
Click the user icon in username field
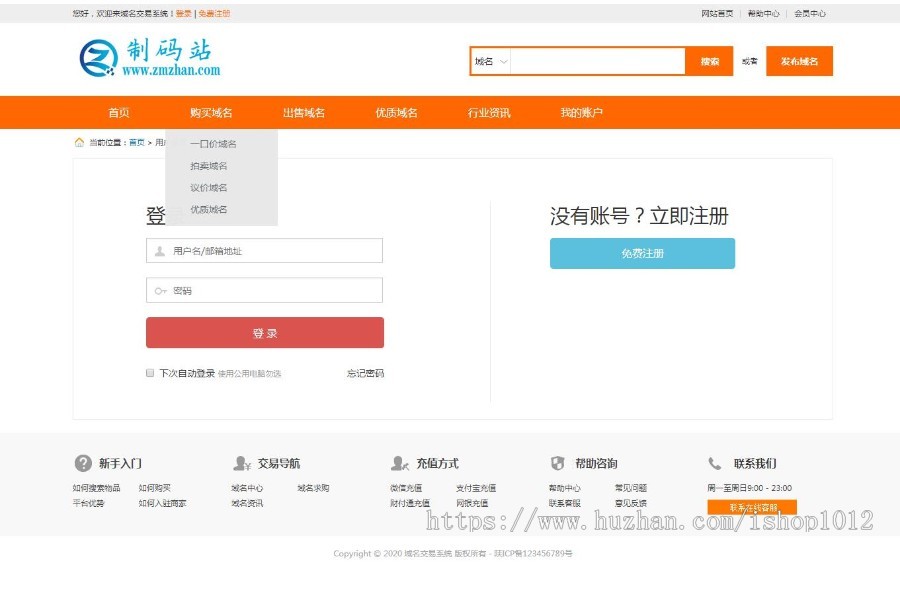pyautogui.click(x=159, y=251)
